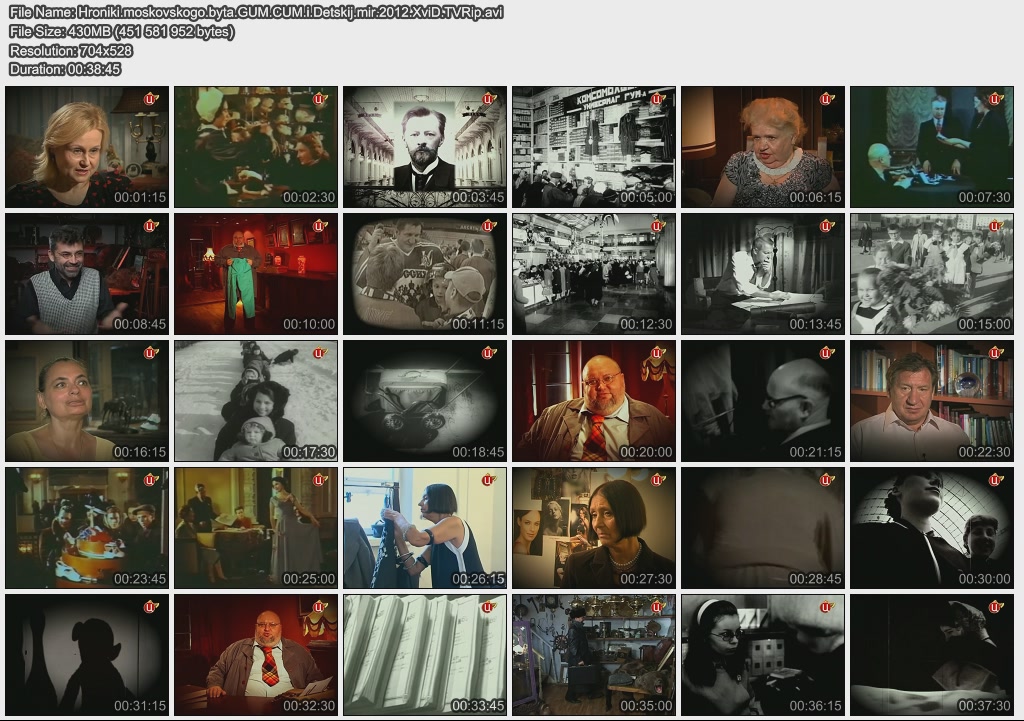Open the children with flowers frame at 00:15:00
Viewport: 1024px width, 721px height.
(932, 274)
